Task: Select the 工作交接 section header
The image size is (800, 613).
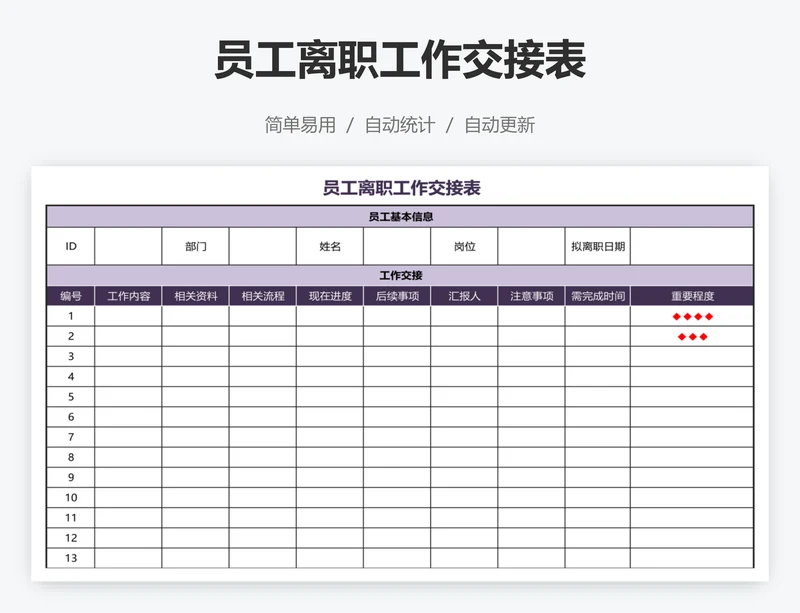Action: 400,276
